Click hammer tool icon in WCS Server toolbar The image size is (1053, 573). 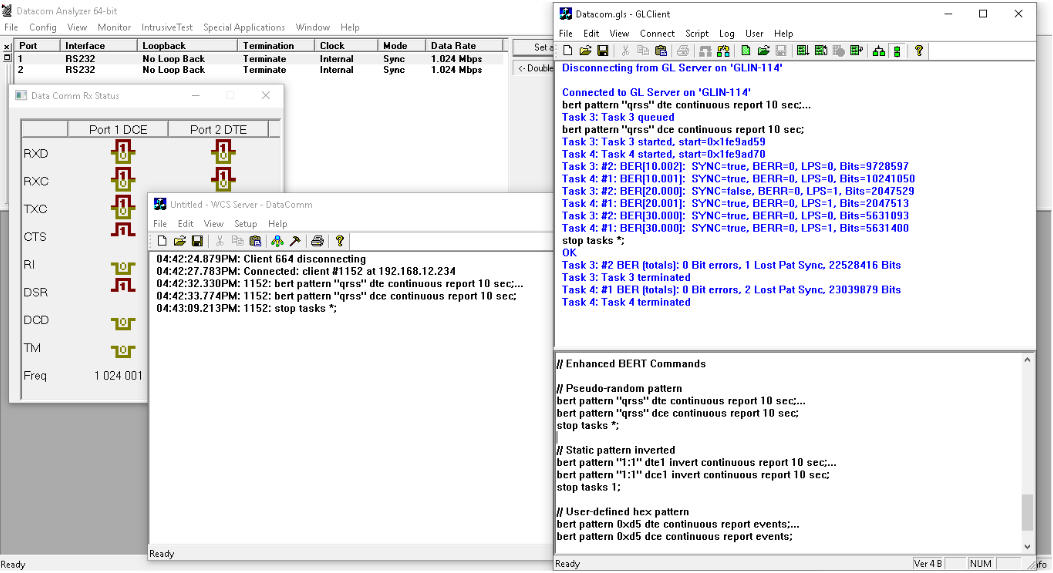coord(295,240)
